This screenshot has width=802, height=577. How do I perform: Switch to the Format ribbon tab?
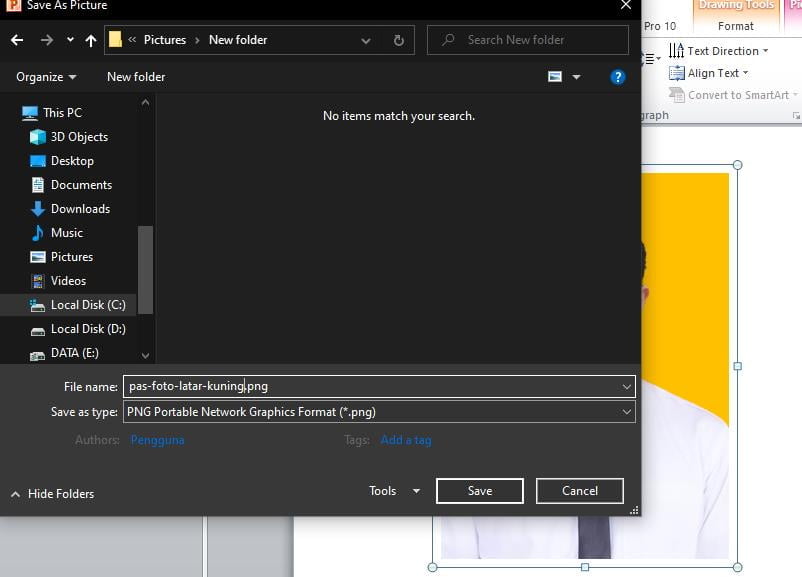pyautogui.click(x=736, y=26)
